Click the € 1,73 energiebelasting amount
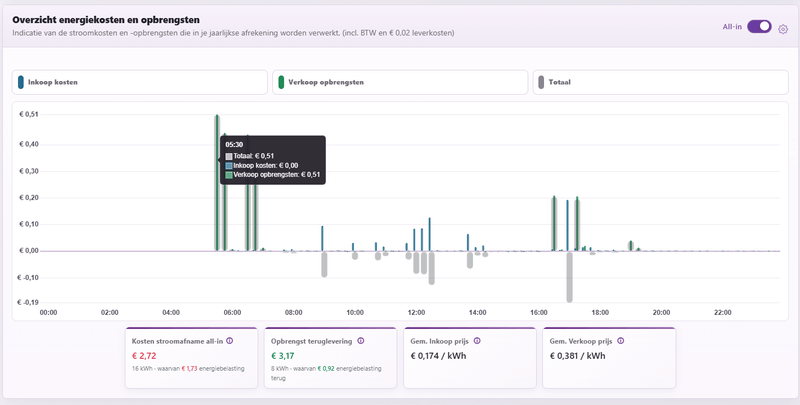This screenshot has width=800, height=405. point(190,368)
